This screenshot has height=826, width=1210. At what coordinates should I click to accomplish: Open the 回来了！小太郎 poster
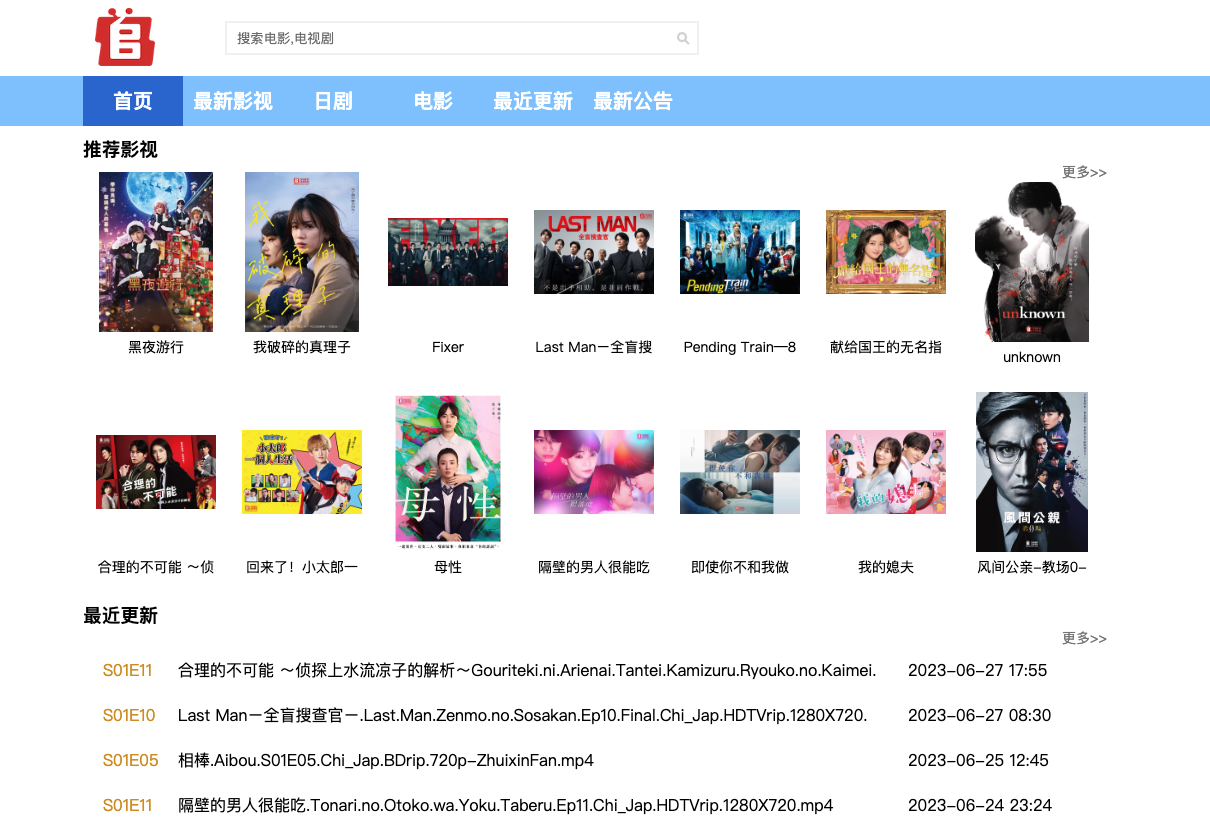tap(302, 472)
